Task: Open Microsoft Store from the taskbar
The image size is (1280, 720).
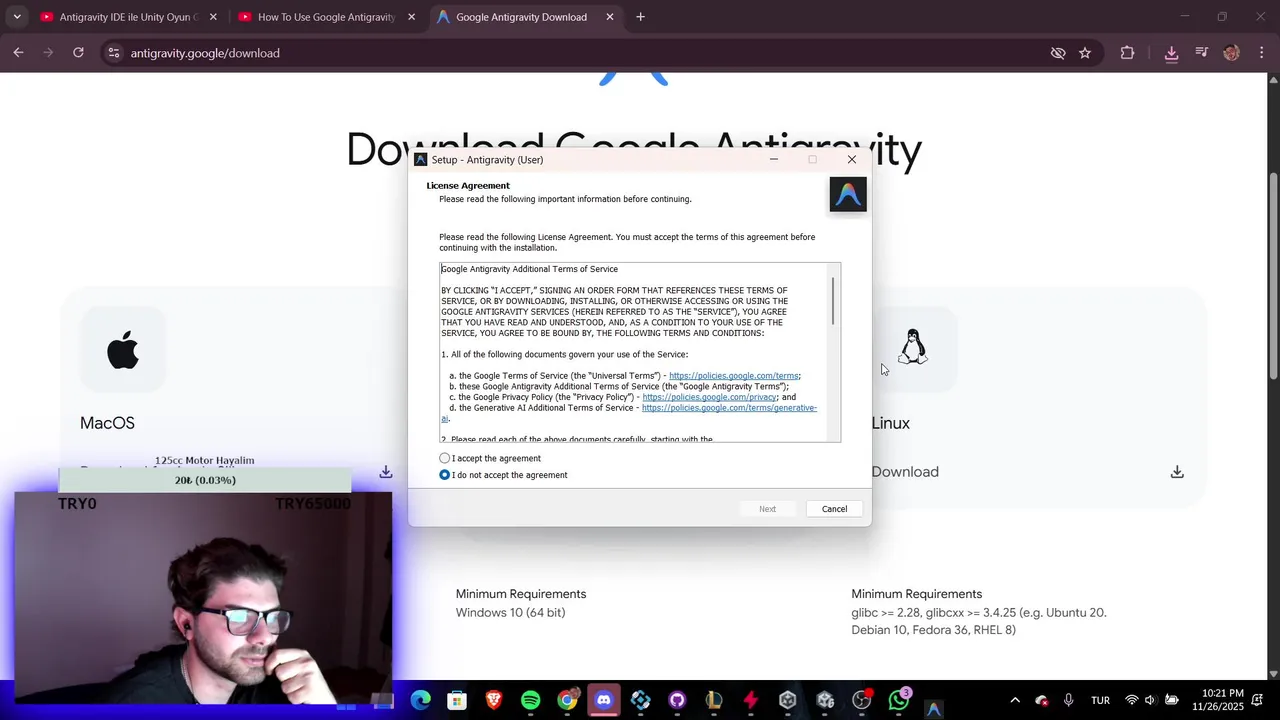Action: tap(457, 700)
